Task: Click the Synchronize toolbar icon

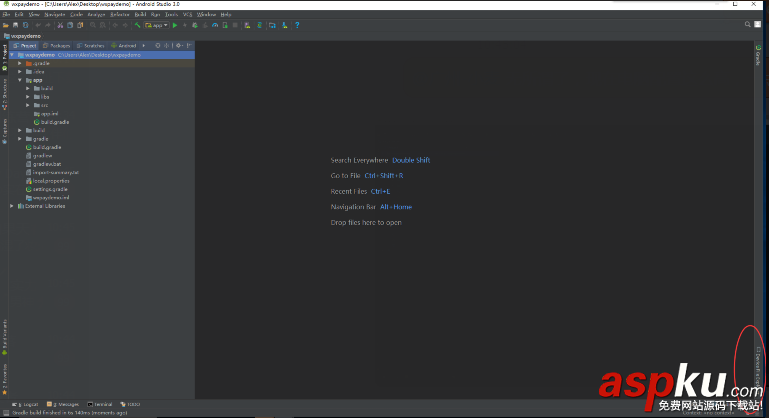Action: [x=26, y=25]
